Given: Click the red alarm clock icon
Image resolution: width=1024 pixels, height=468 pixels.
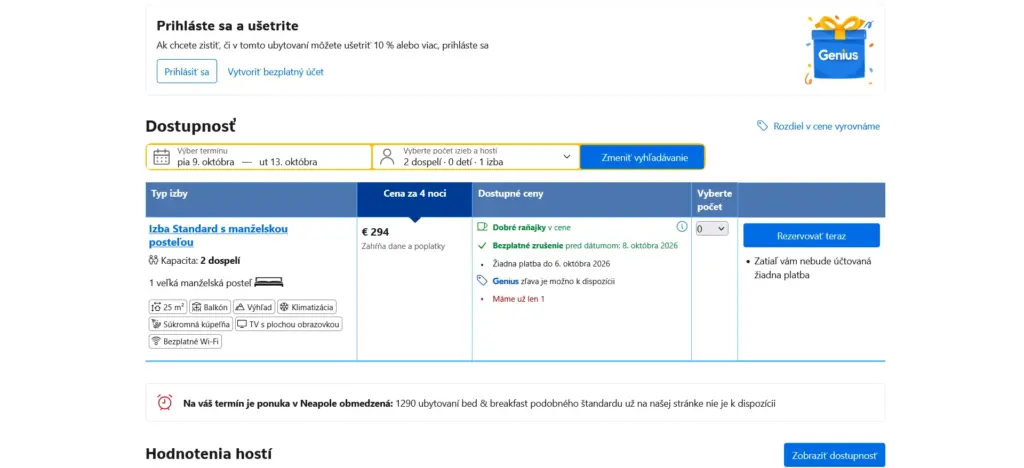Looking at the screenshot, I should click(165, 402).
